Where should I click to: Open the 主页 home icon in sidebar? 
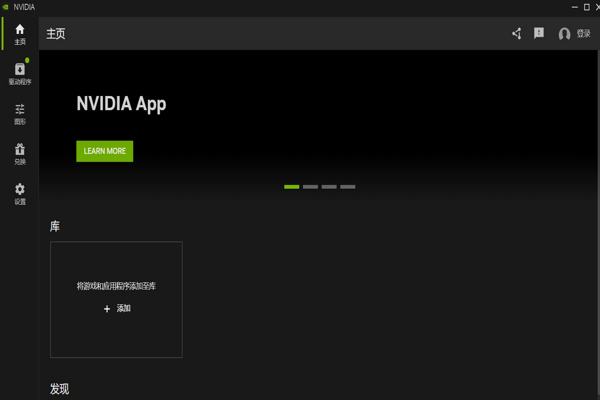(19, 33)
